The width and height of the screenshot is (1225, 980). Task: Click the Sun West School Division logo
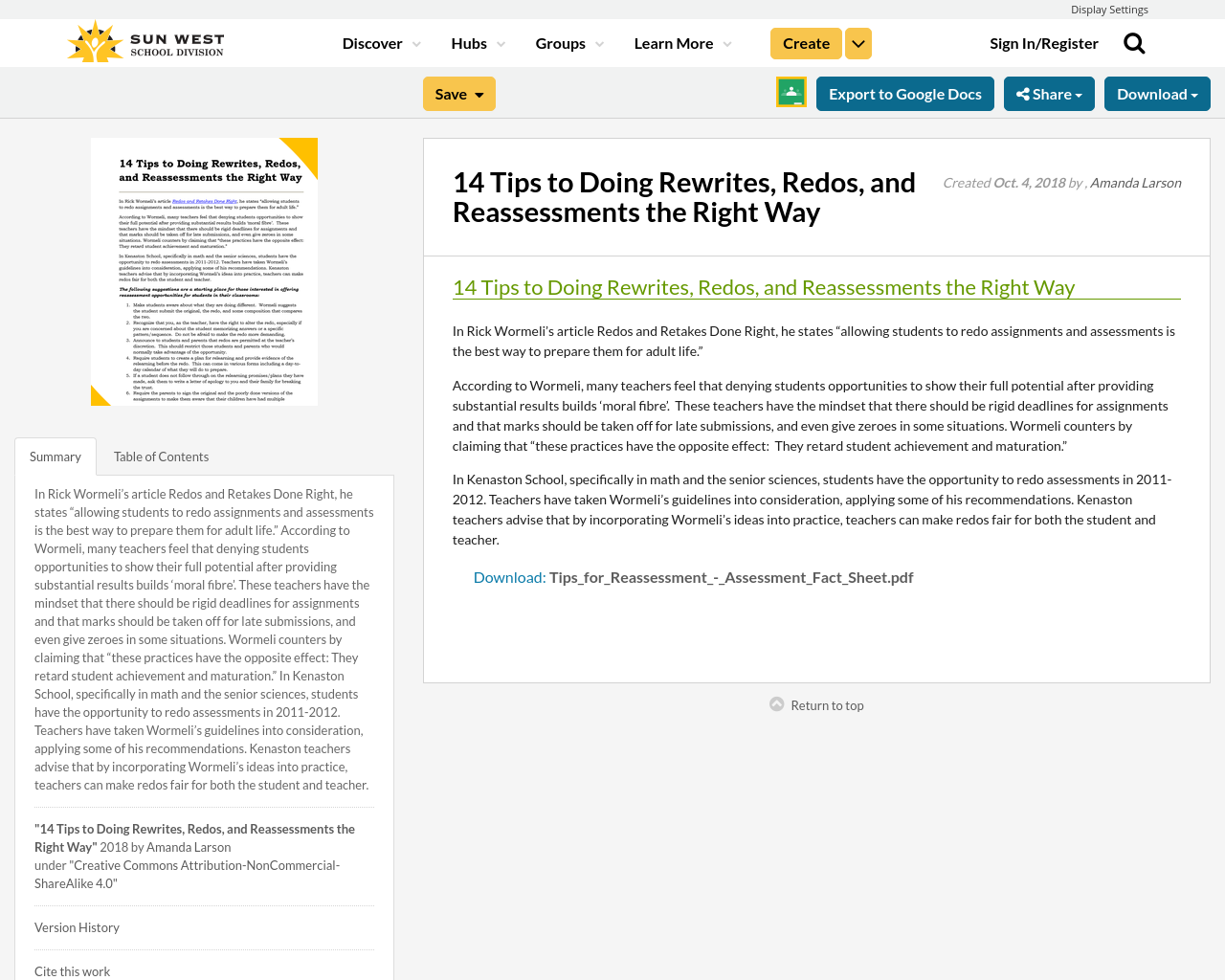(x=144, y=38)
